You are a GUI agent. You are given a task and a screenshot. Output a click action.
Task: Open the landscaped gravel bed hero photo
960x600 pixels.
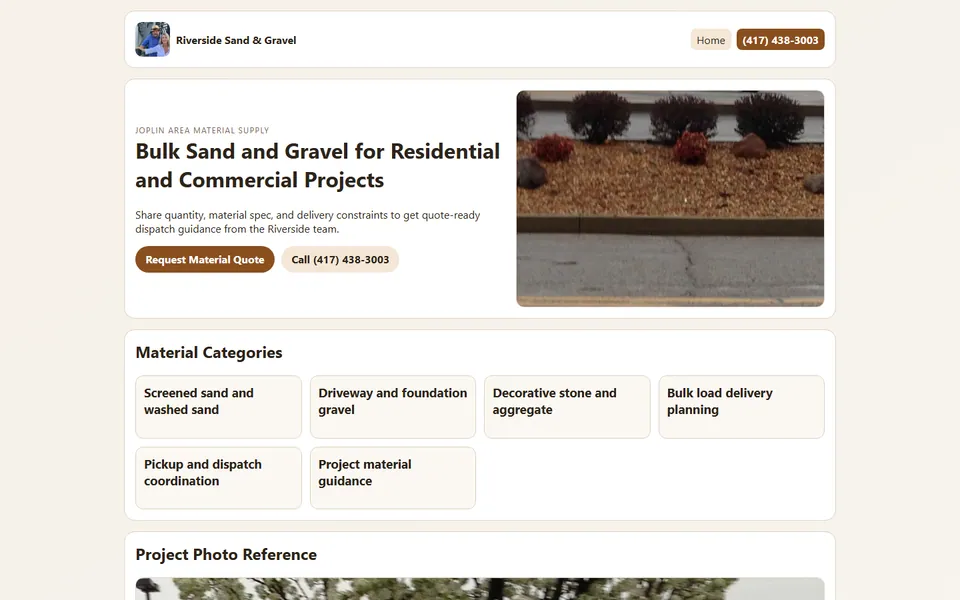click(x=670, y=198)
